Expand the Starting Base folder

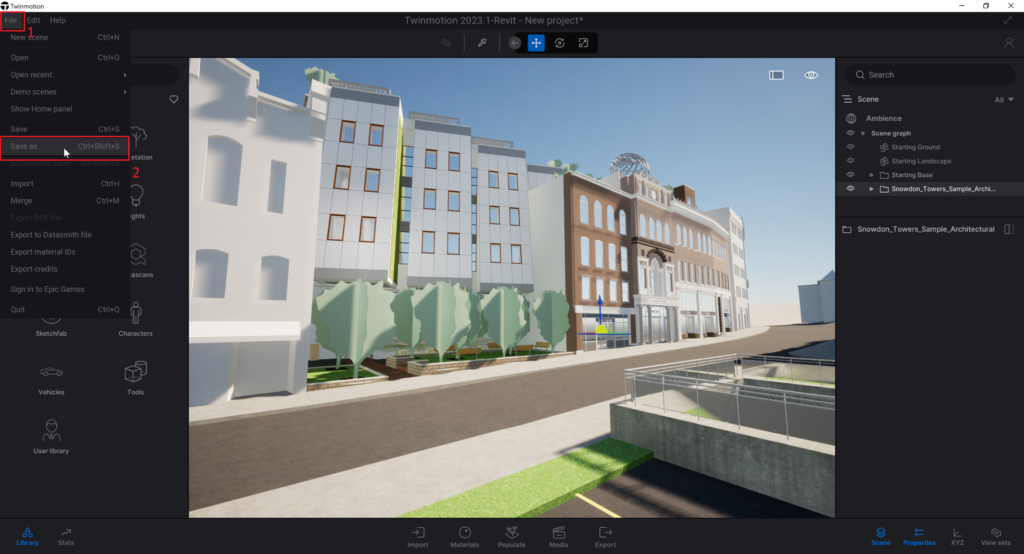(x=871, y=175)
